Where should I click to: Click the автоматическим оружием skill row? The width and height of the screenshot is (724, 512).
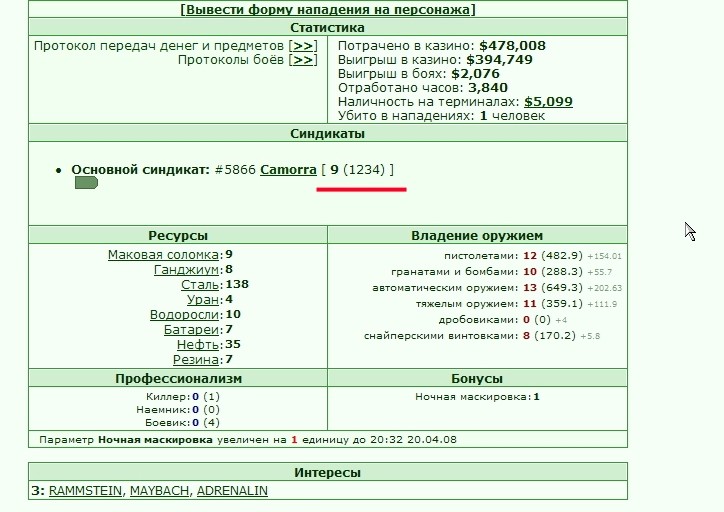497,288
